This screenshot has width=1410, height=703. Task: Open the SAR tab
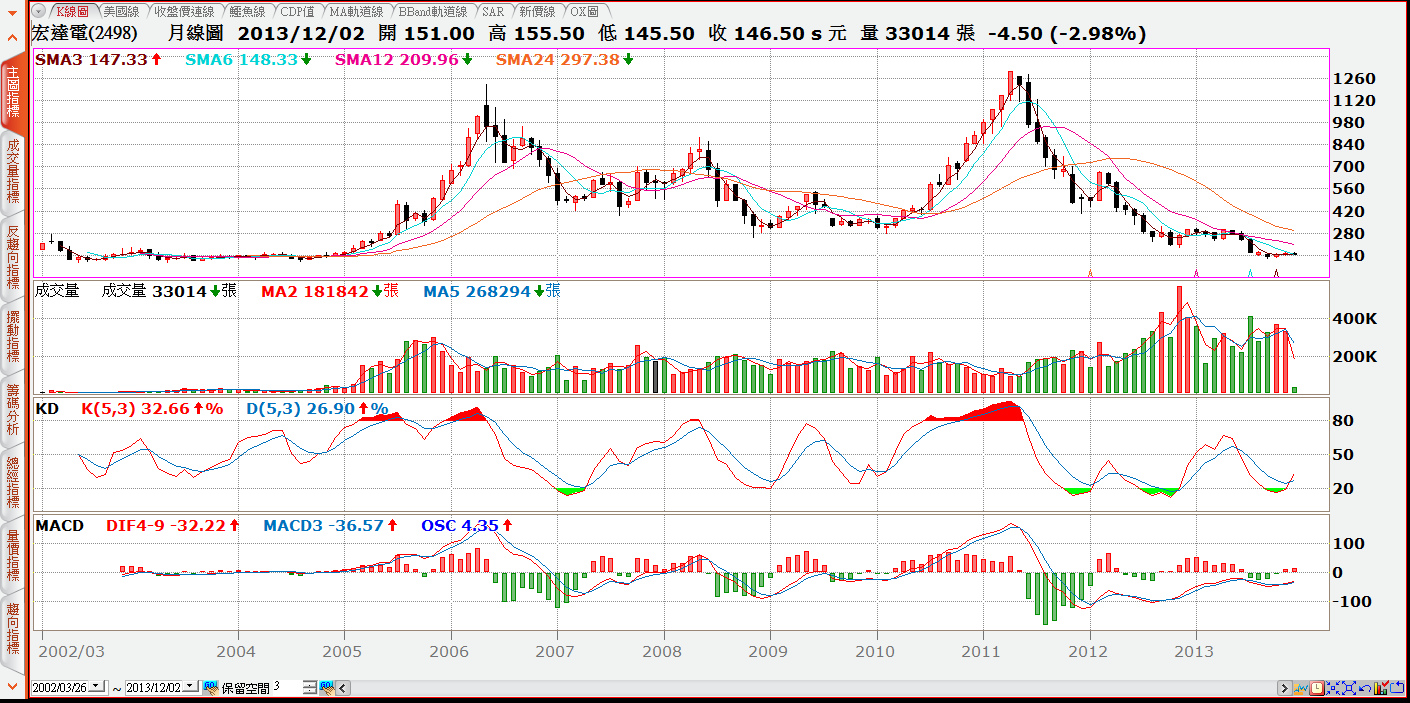(x=493, y=11)
